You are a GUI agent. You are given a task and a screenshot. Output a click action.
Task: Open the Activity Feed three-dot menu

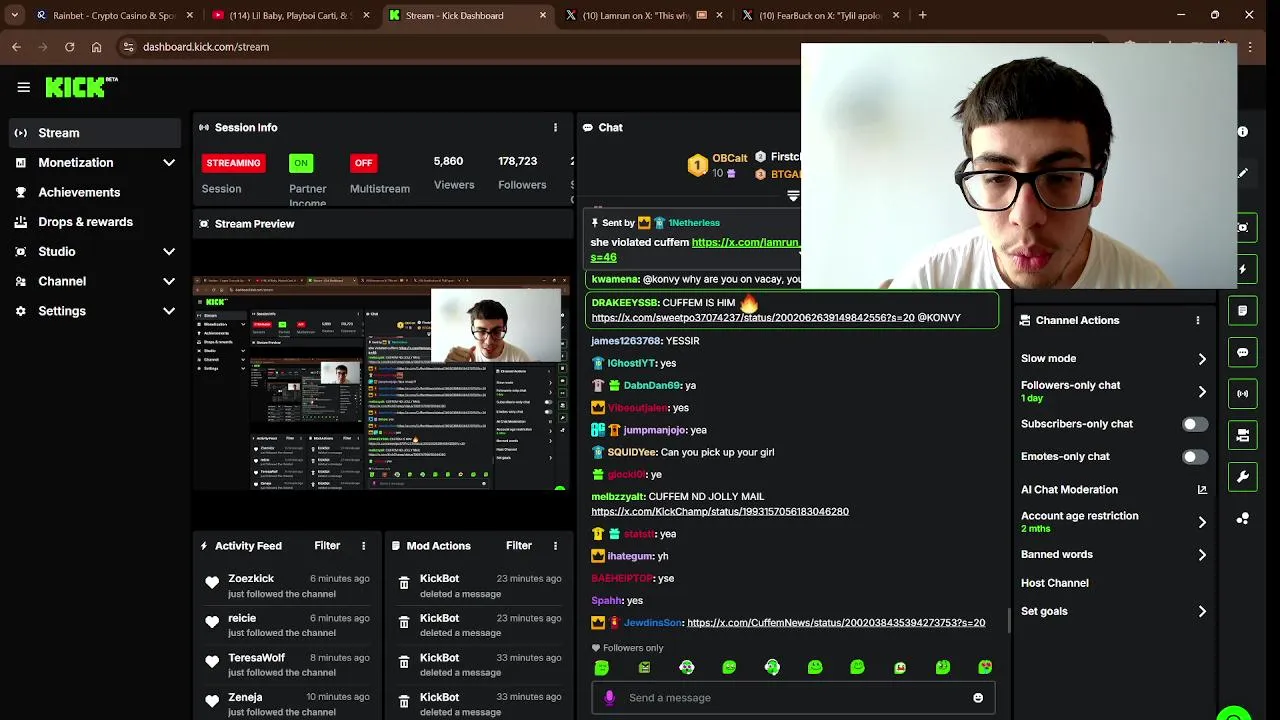[363, 546]
